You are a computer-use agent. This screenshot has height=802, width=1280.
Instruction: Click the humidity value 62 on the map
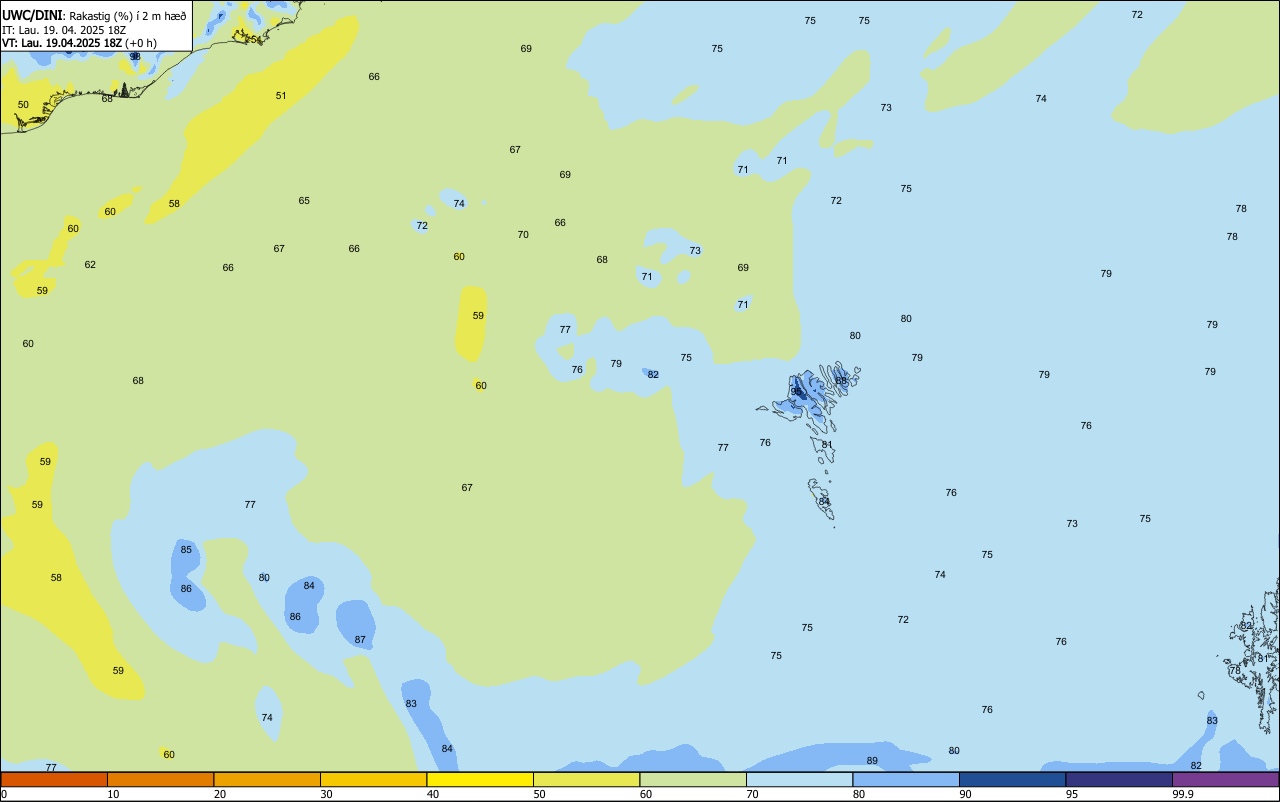click(90, 265)
